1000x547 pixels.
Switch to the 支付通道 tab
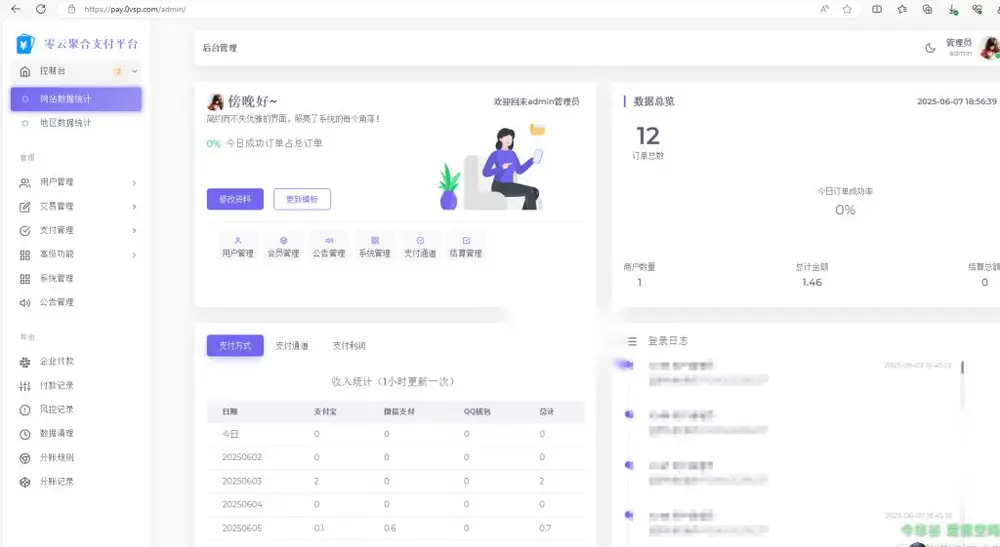[x=291, y=346]
